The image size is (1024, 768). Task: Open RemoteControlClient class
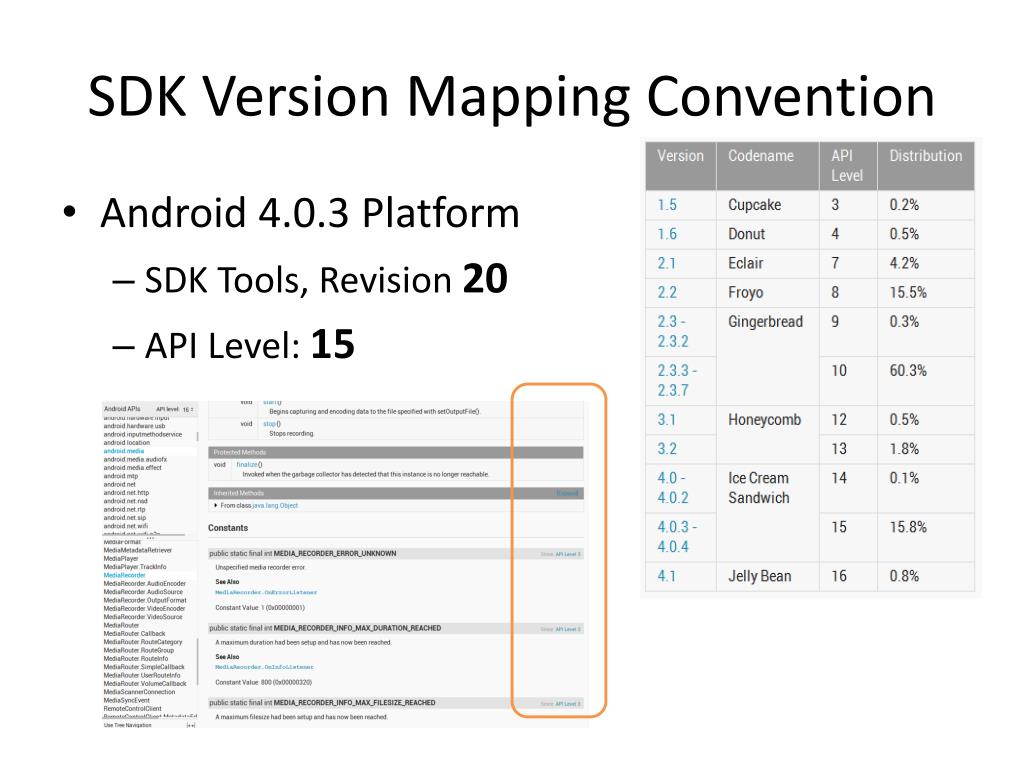coord(132,709)
